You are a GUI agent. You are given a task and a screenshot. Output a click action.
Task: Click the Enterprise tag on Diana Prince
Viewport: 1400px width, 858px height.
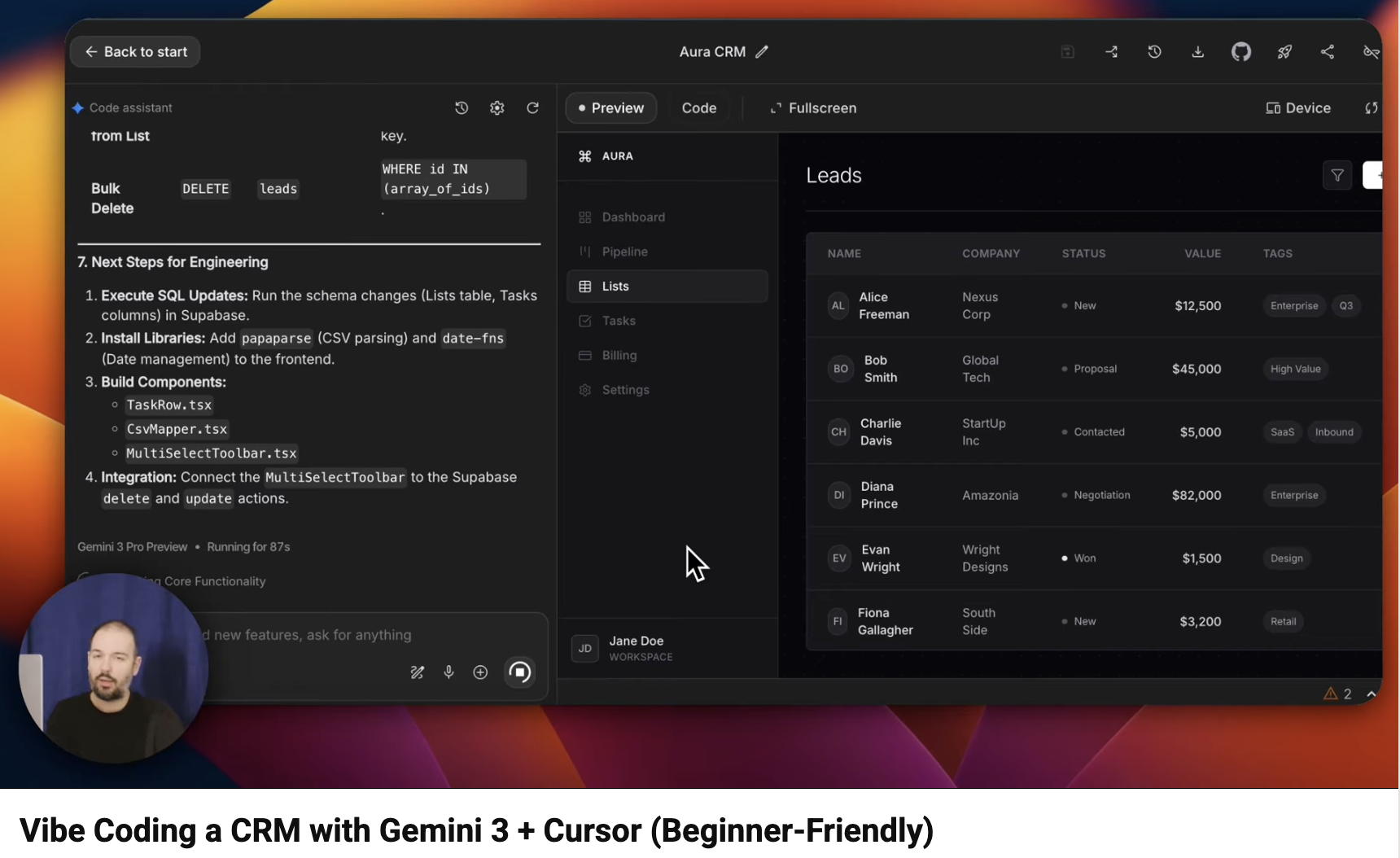click(1294, 495)
